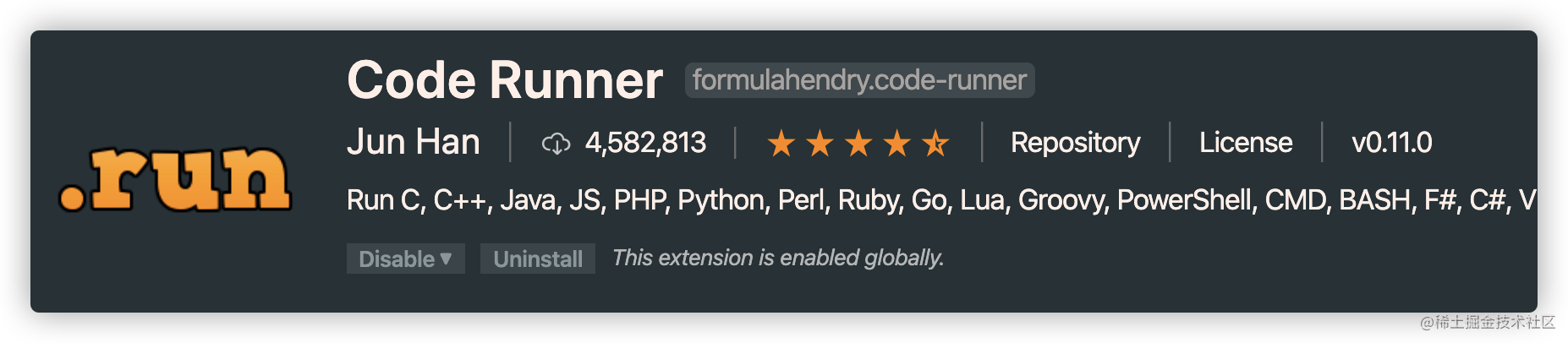Click the formulahendry.code-runner identifier badge
Screen dimensions: 1568x343
coord(859,80)
